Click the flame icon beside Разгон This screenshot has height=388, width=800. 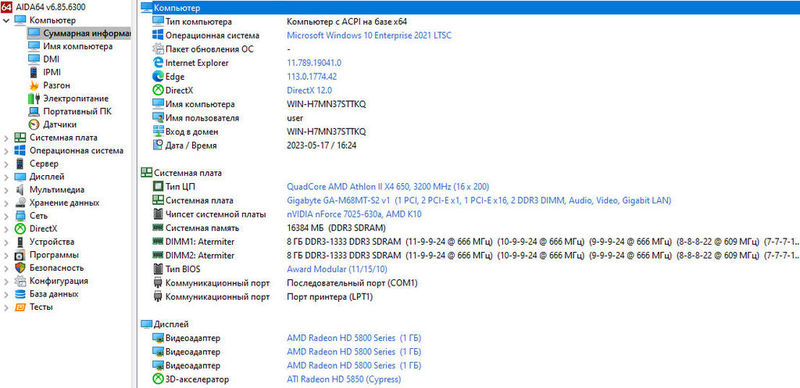[34, 85]
